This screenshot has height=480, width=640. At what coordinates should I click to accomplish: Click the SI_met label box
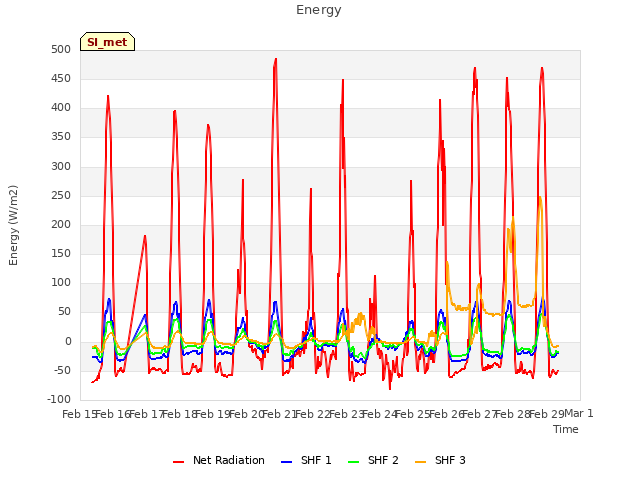click(x=107, y=42)
